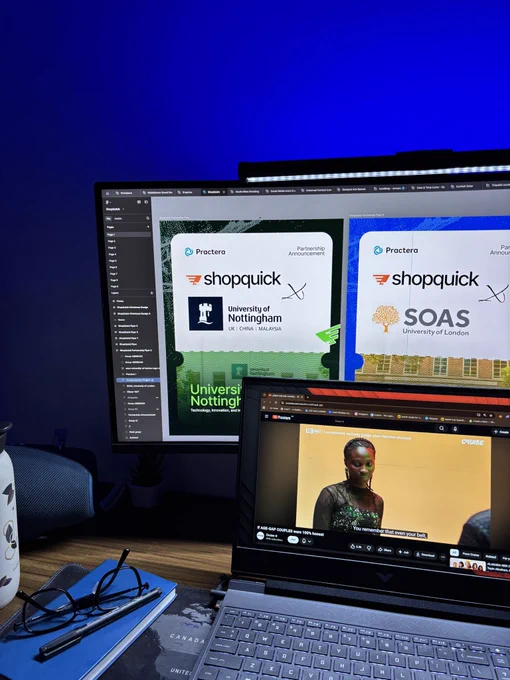Select the highlighted blue layer row
Viewport: 510px width, 680px height.
tap(138, 380)
